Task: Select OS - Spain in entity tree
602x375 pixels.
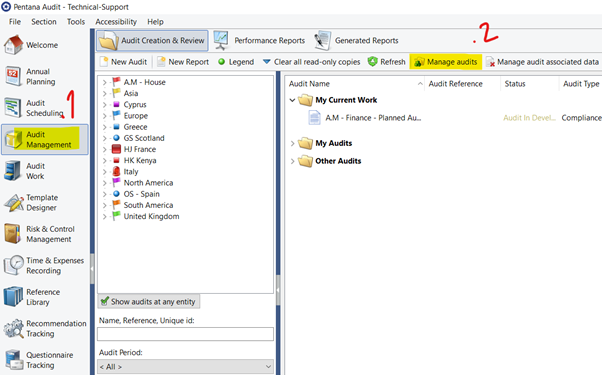Action: point(141,194)
